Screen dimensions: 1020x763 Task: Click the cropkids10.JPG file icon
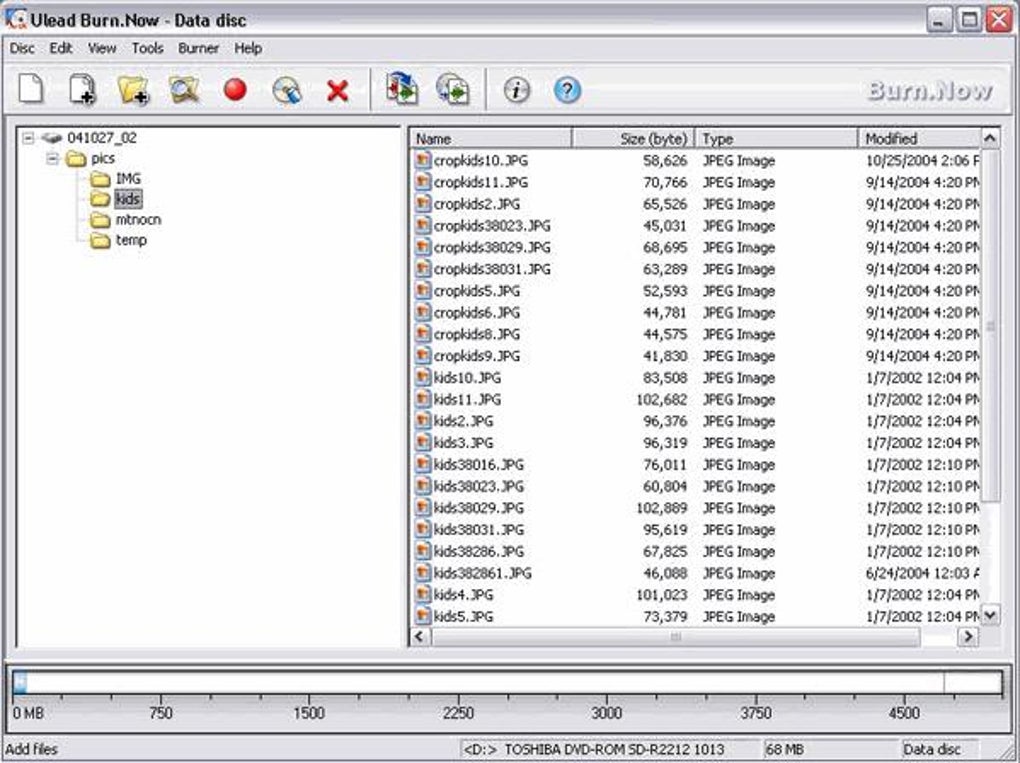[x=423, y=160]
